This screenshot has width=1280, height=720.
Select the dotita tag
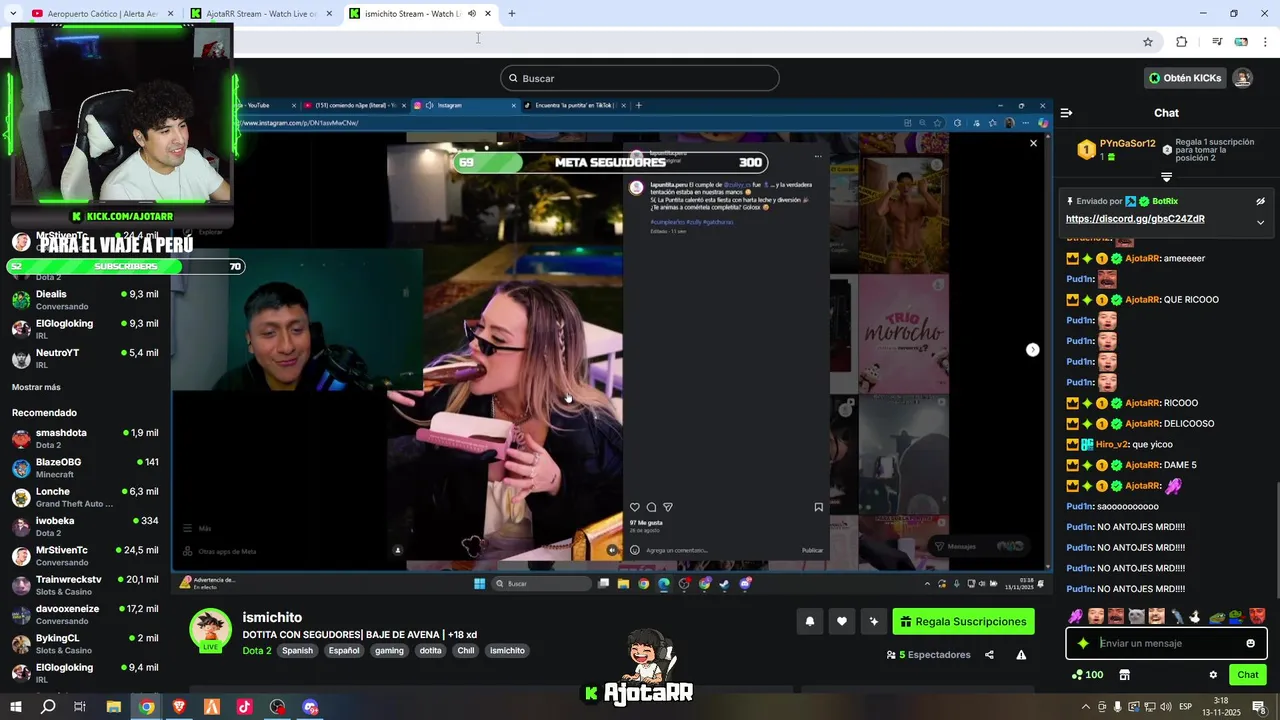coord(430,650)
